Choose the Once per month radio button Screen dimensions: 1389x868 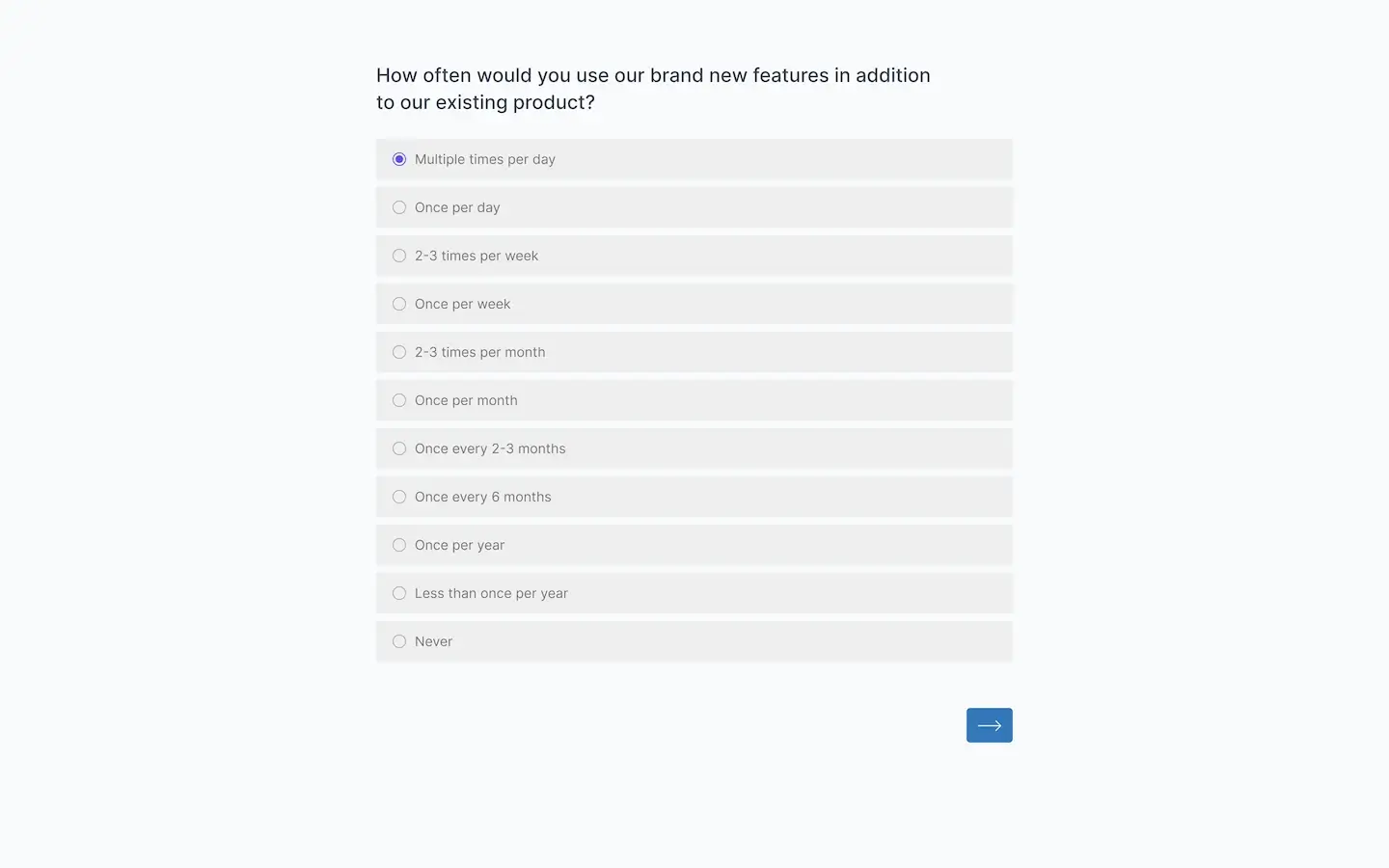(399, 400)
